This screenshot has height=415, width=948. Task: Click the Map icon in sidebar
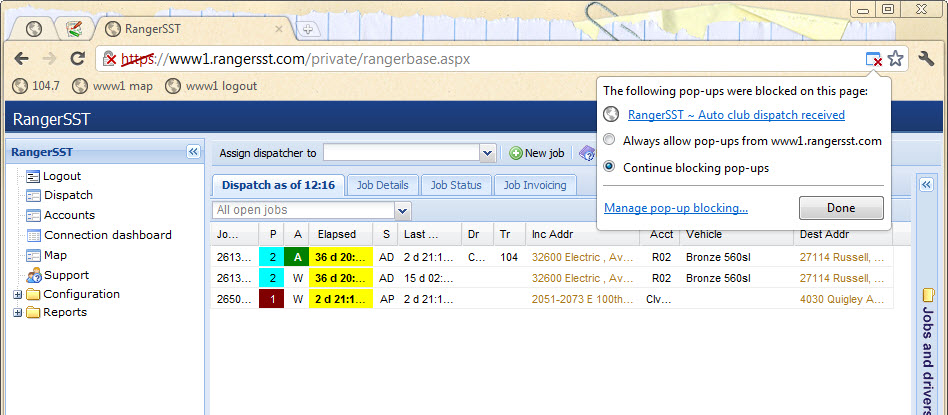pyautogui.click(x=34, y=255)
